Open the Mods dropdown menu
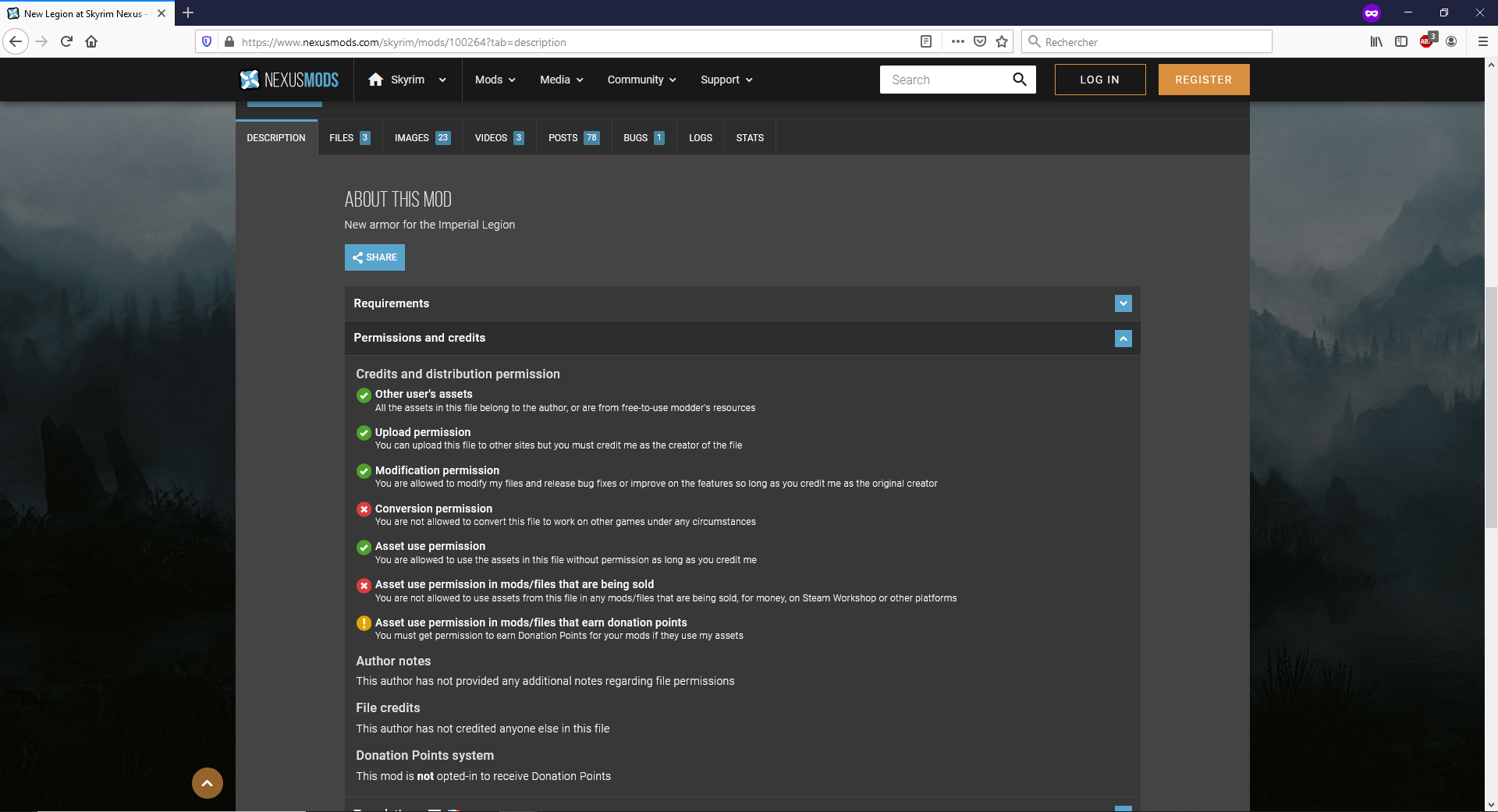The height and width of the screenshot is (812, 1498). click(495, 80)
